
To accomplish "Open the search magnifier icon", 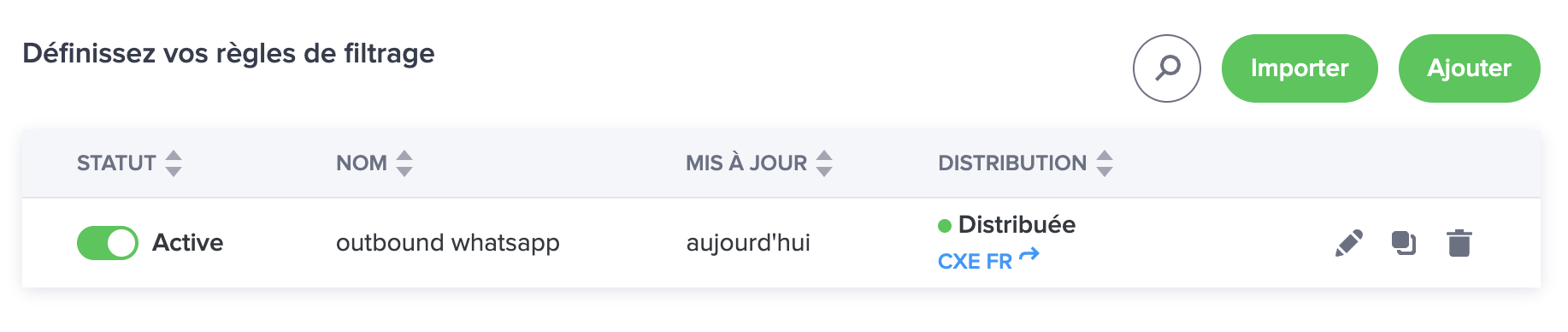I will tap(1167, 68).
